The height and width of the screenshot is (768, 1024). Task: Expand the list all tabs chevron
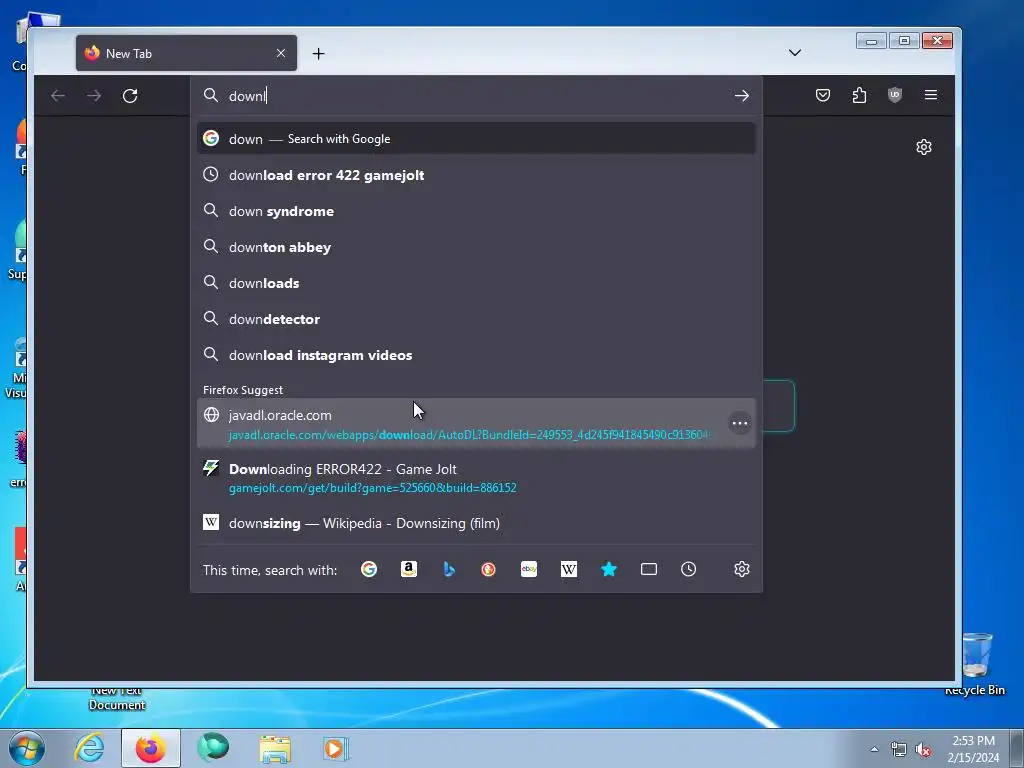pyautogui.click(x=795, y=53)
